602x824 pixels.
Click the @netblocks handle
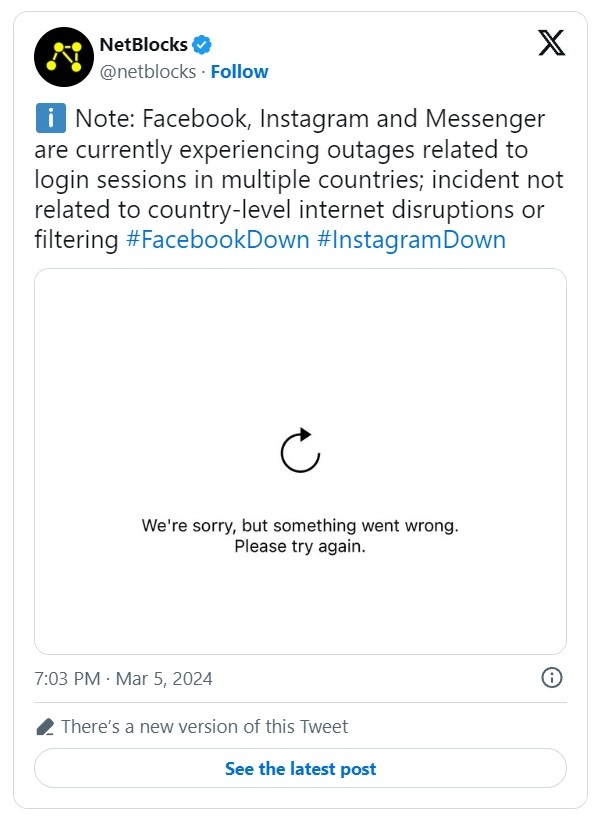(147, 72)
